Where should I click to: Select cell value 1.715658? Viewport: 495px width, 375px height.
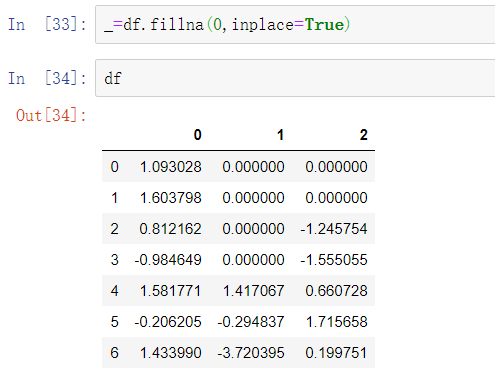coord(337,322)
